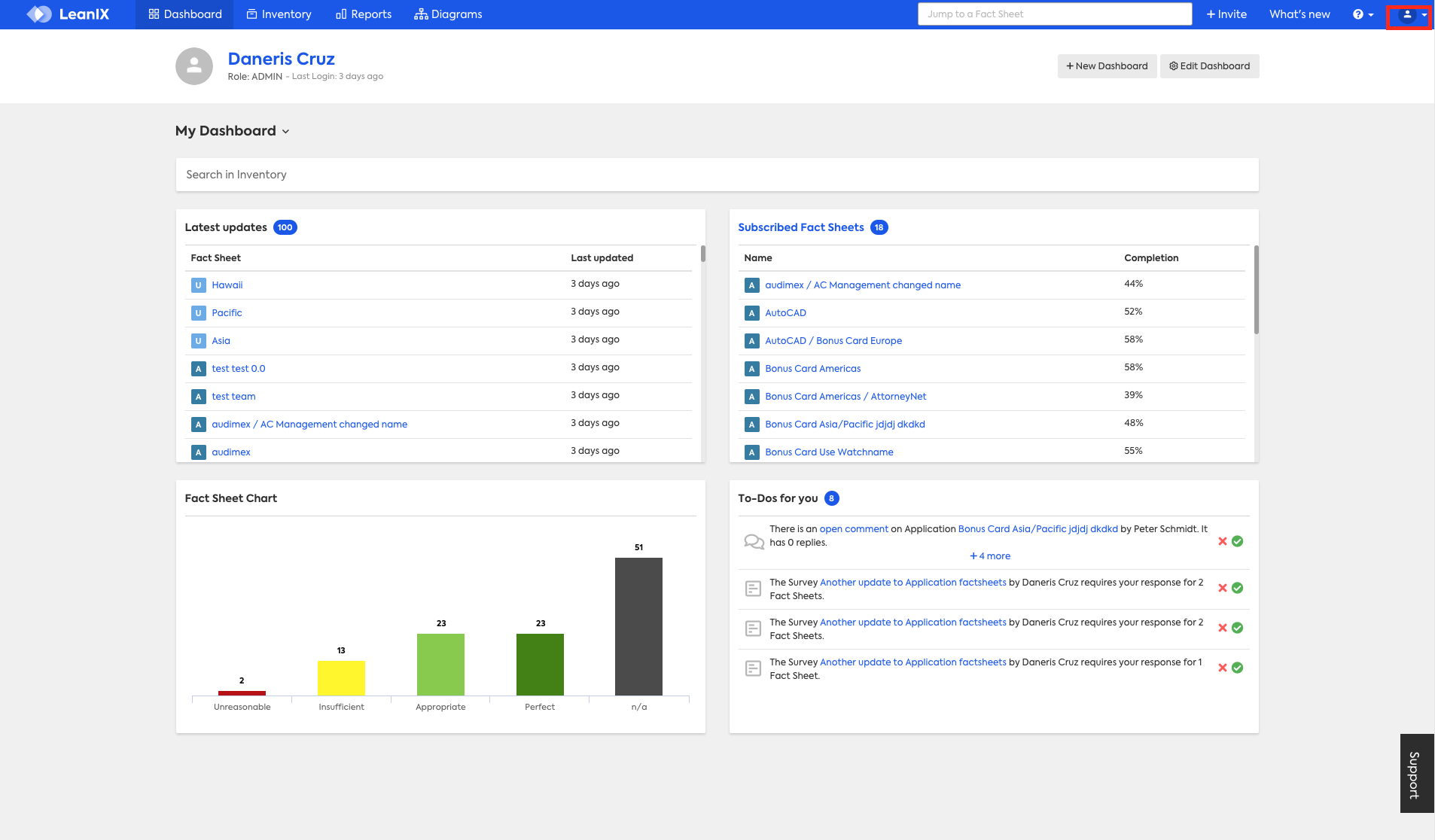Image resolution: width=1435 pixels, height=840 pixels.
Task: Click application icon beside Latest updates audimex / AC Management
Action: click(198, 425)
